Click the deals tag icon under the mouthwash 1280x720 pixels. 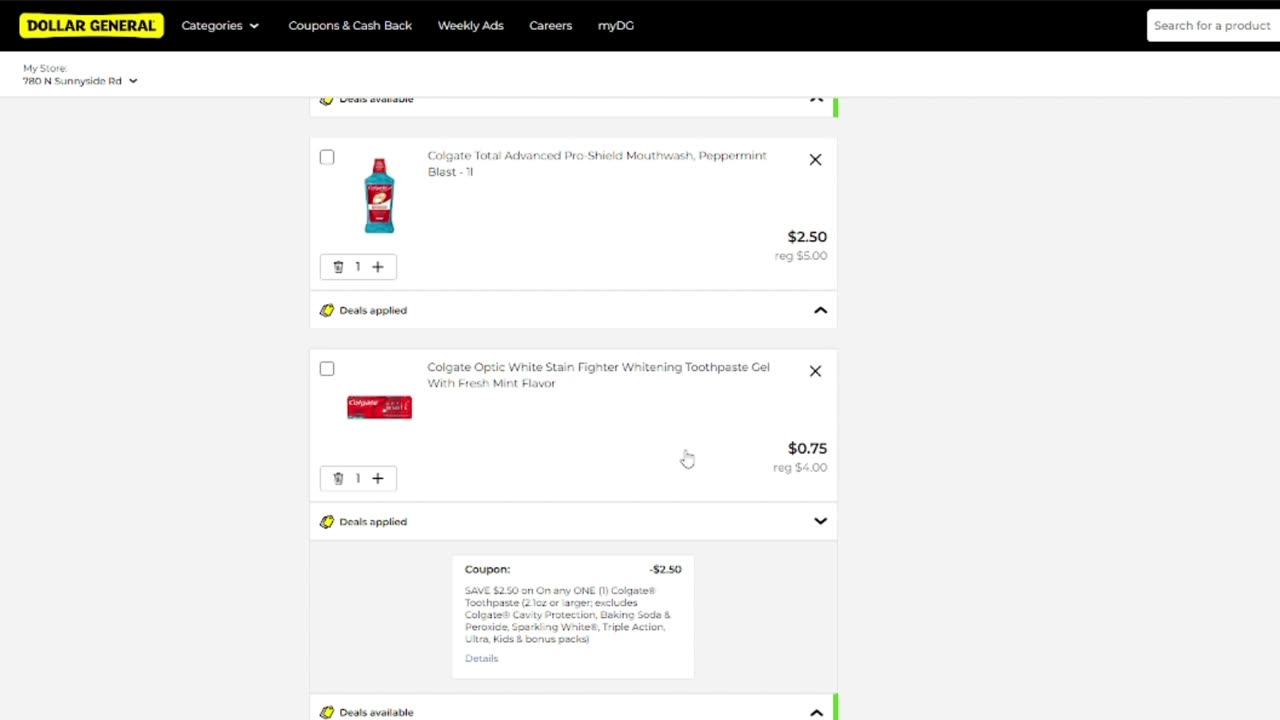[327, 310]
